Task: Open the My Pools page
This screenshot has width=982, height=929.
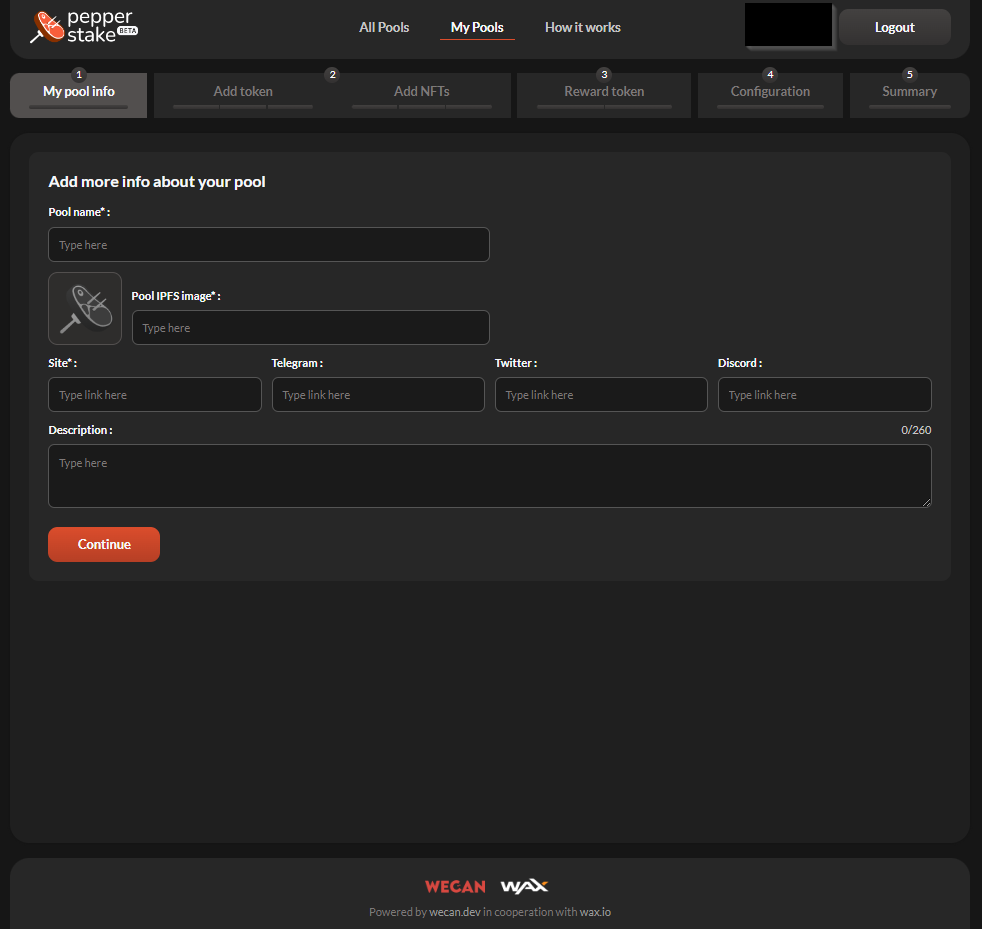Action: (477, 28)
